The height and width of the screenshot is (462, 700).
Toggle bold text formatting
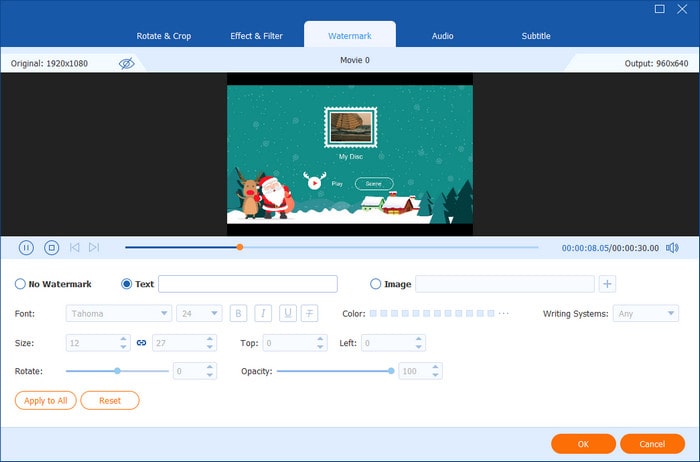point(239,313)
